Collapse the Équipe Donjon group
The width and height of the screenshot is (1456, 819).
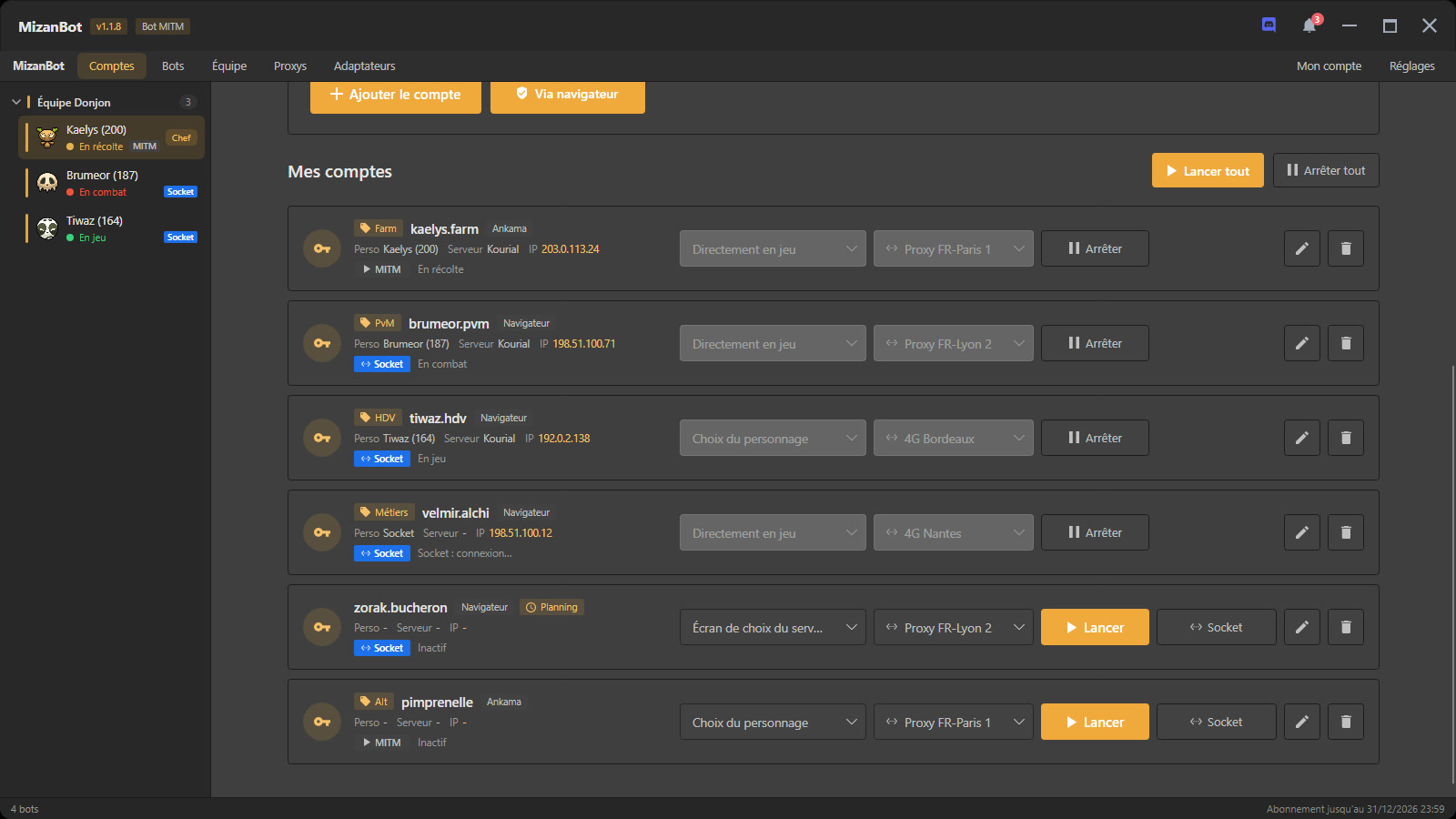point(16,102)
